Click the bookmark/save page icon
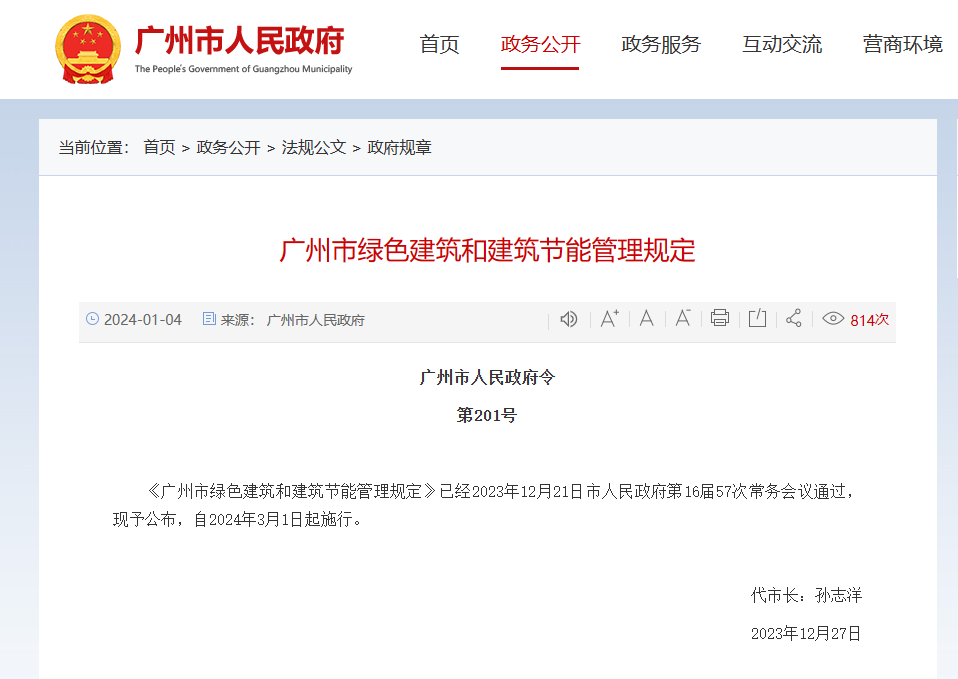Image resolution: width=958 pixels, height=679 pixels. coord(758,318)
